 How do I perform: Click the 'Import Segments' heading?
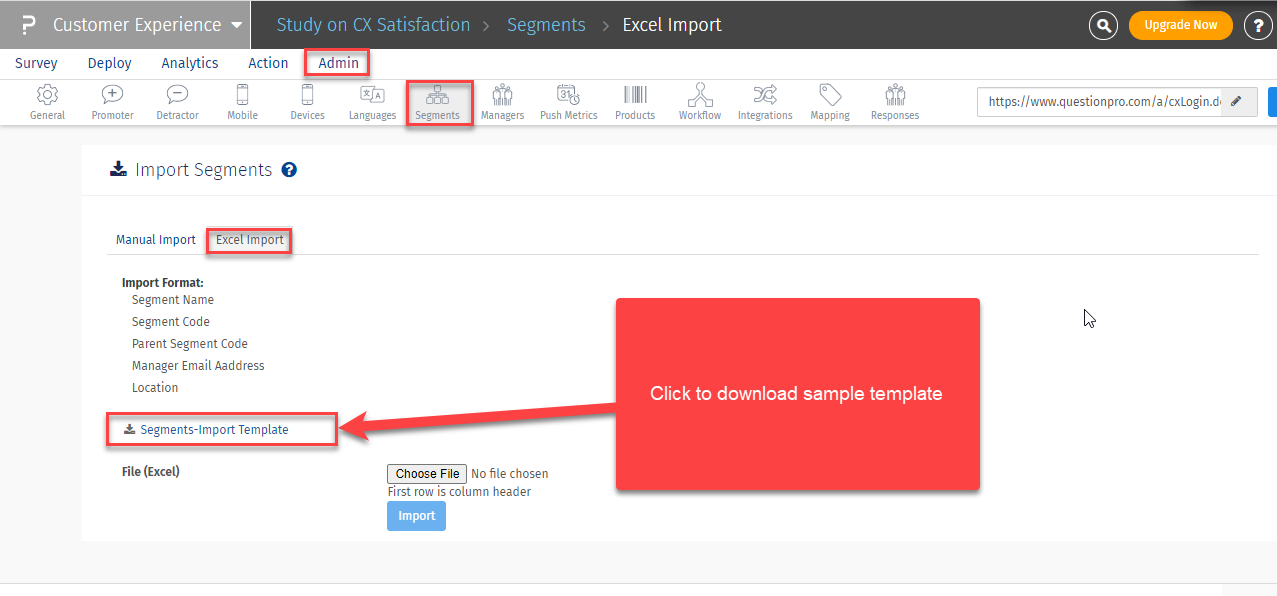pyautogui.click(x=204, y=170)
